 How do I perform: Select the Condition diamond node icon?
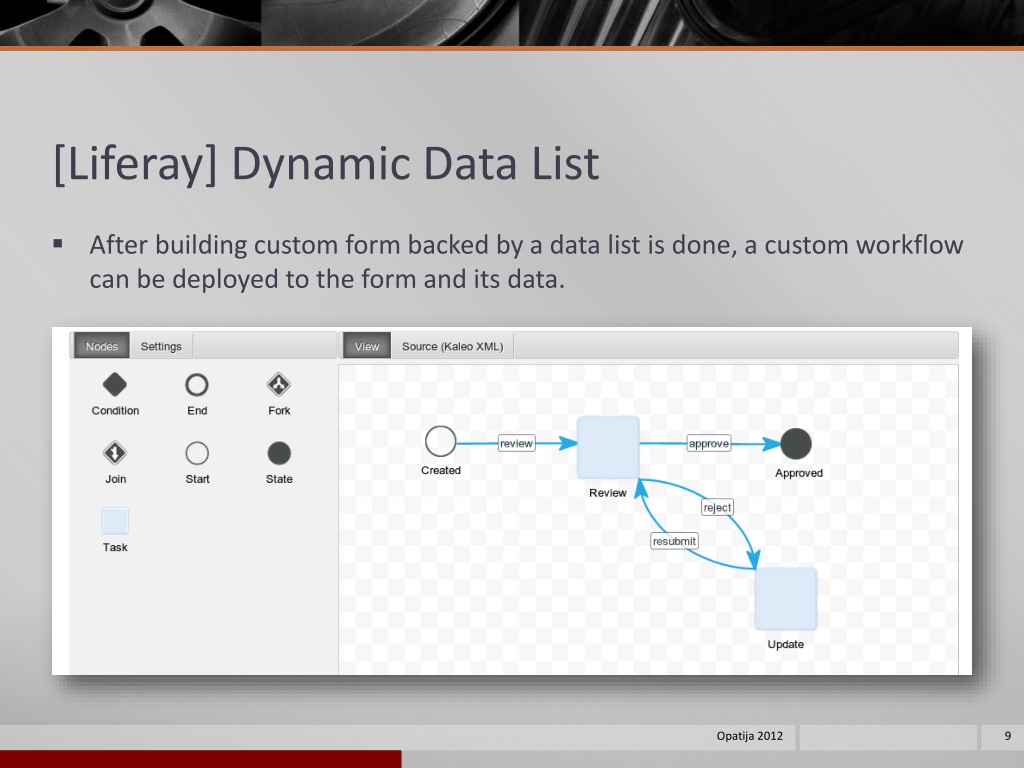click(115, 385)
